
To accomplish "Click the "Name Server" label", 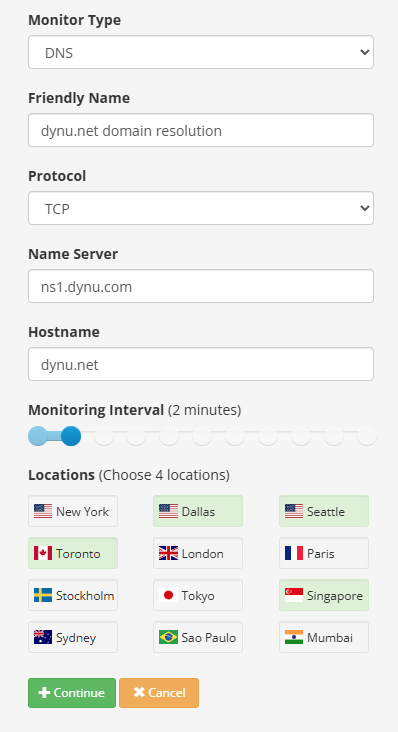I will pyautogui.click(x=73, y=254).
